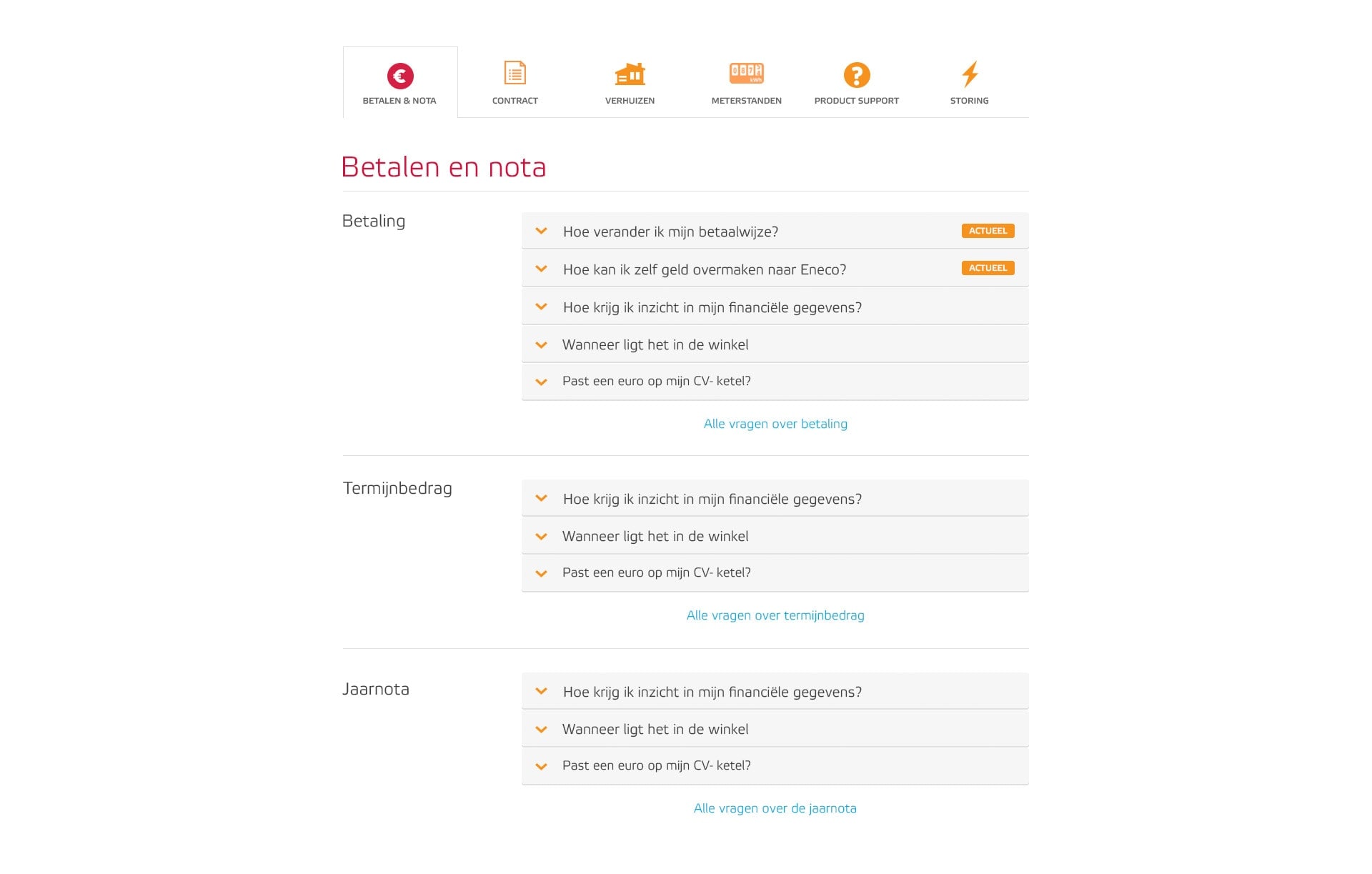The image size is (1372, 874).
Task: Click the ACTUEEL badge next to betaalwijze question
Action: point(988,231)
